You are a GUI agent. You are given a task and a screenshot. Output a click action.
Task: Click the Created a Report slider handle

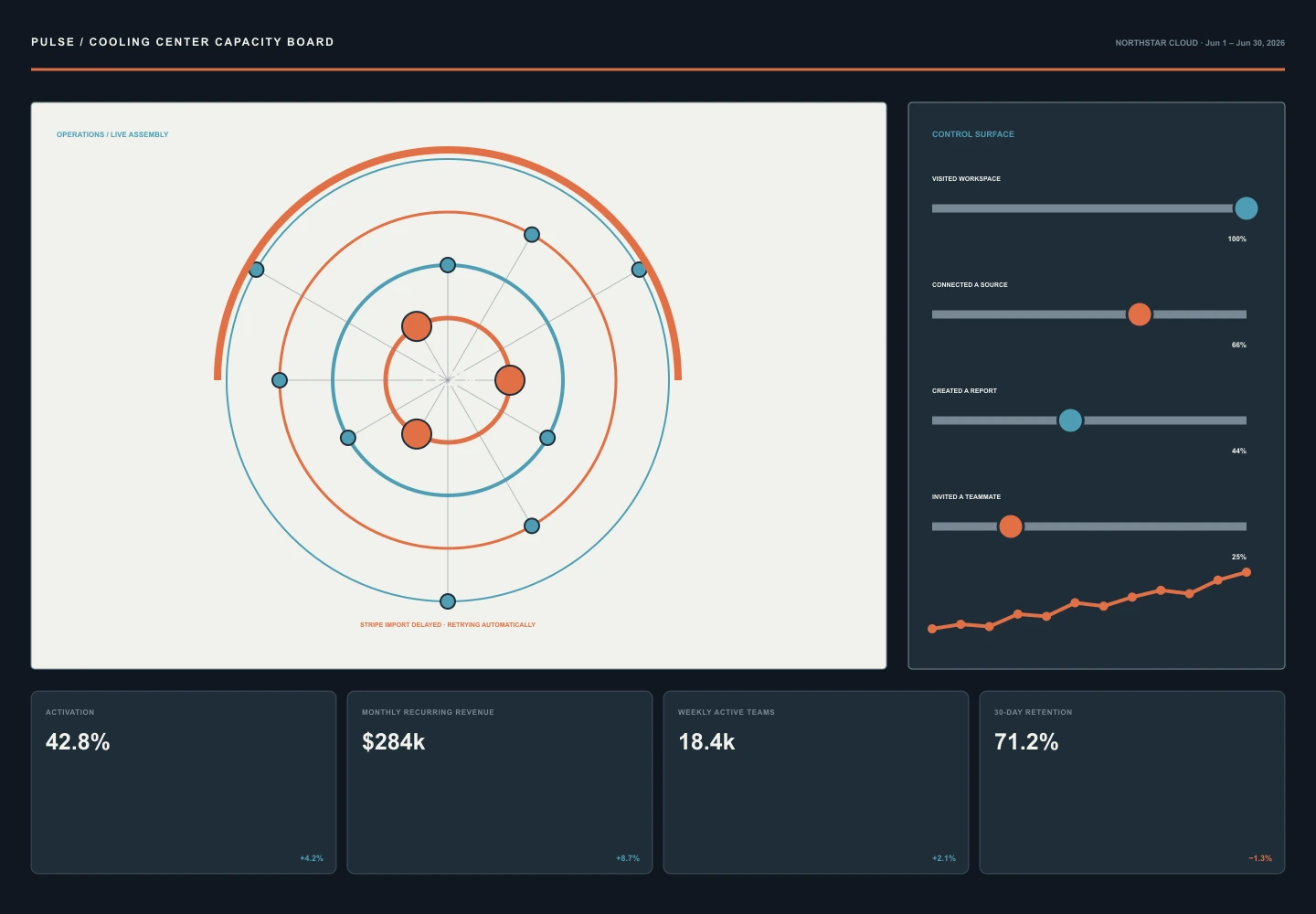[1070, 420]
